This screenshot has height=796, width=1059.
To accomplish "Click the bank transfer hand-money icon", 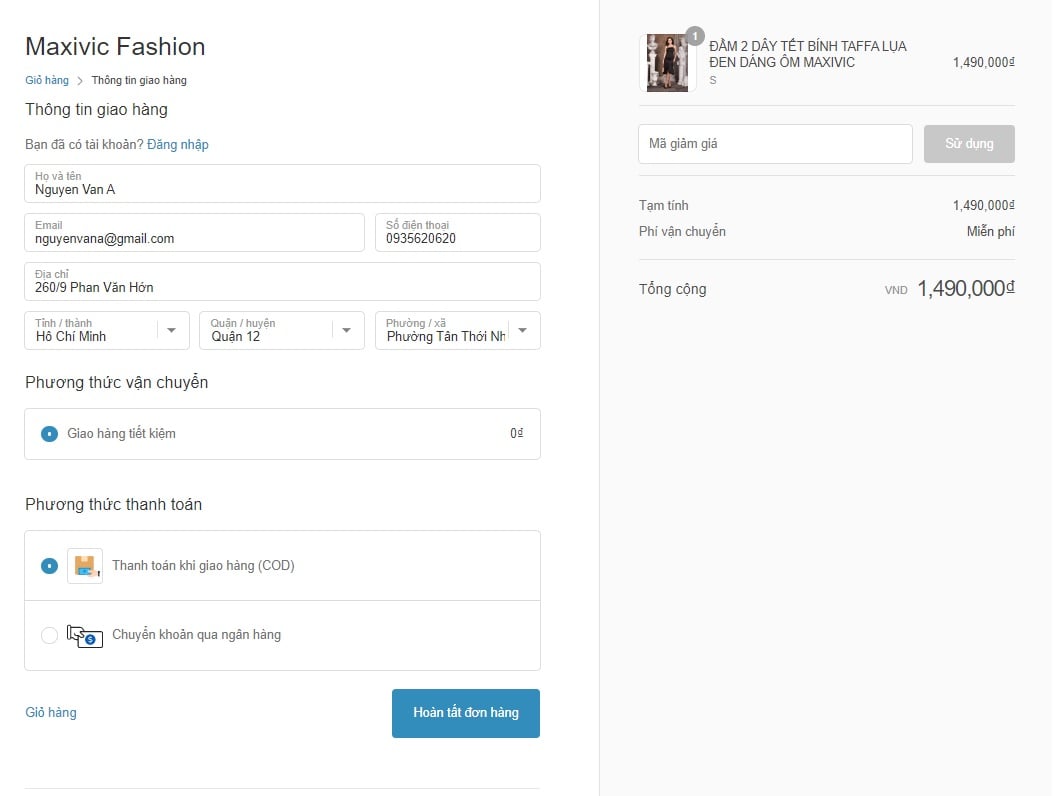I will tap(85, 635).
